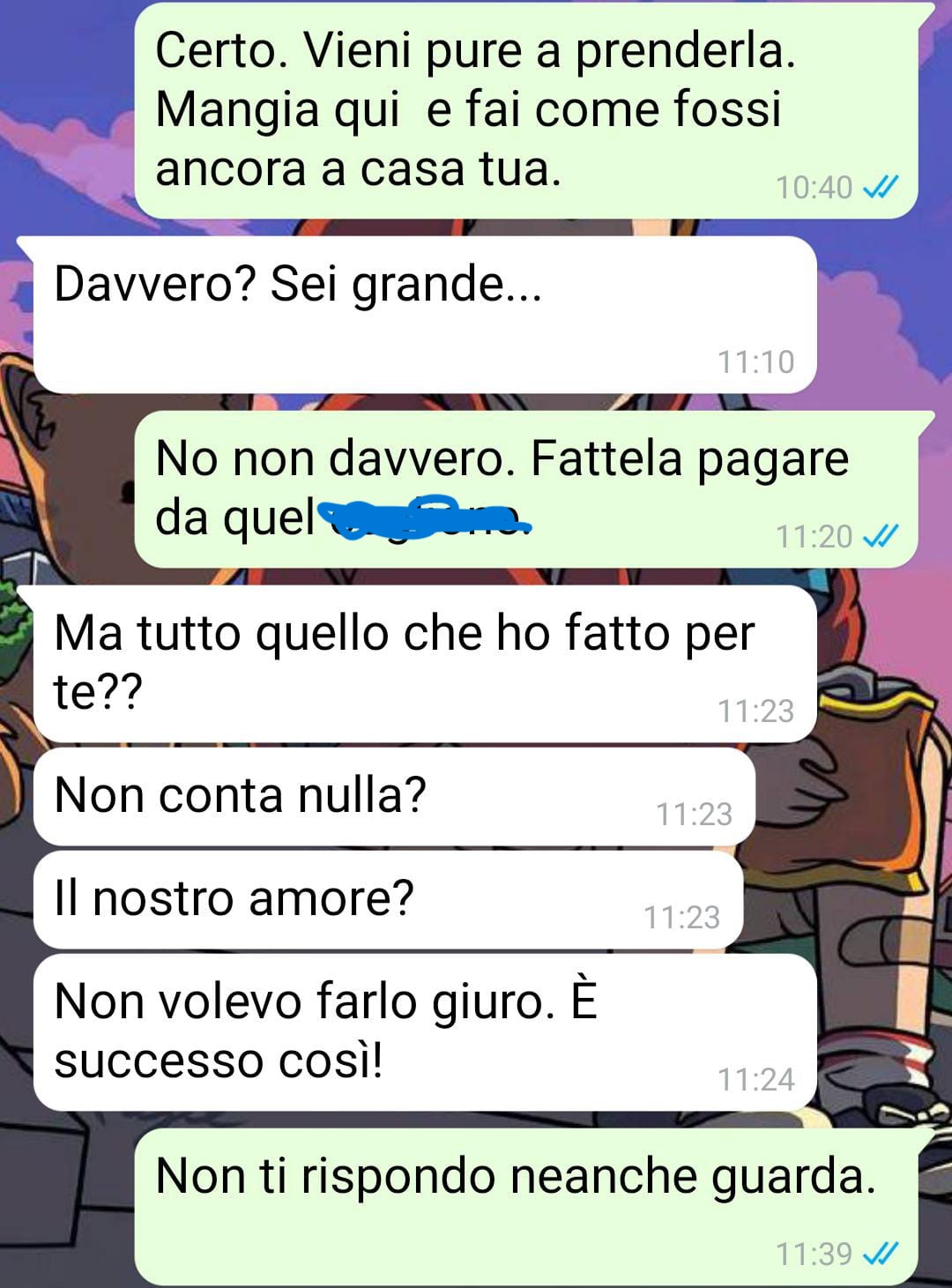The height and width of the screenshot is (1288, 952).
Task: Tap the blue double-check on 10:40 message
Action: coord(879,187)
